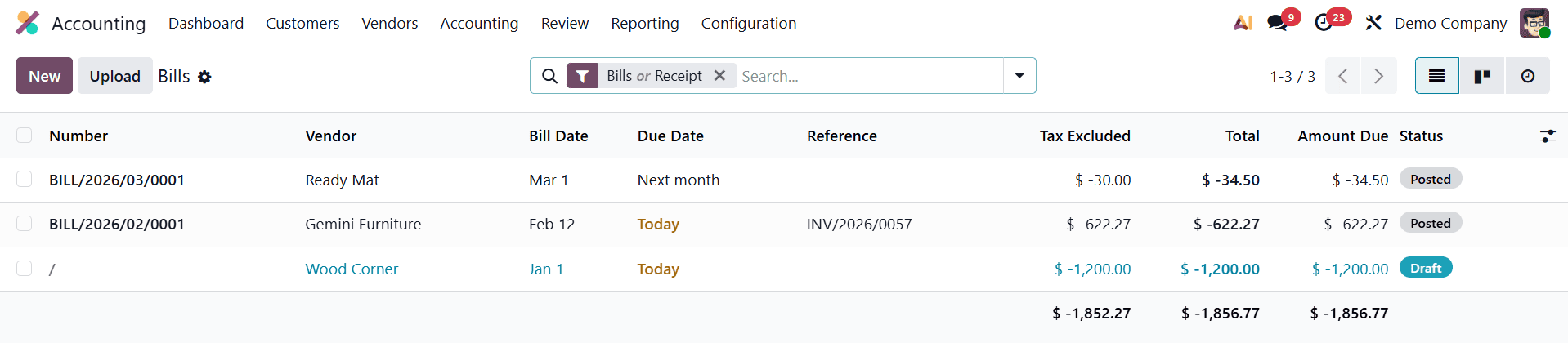Open optional columns adjust icon
The image size is (1568, 343).
(x=1548, y=136)
